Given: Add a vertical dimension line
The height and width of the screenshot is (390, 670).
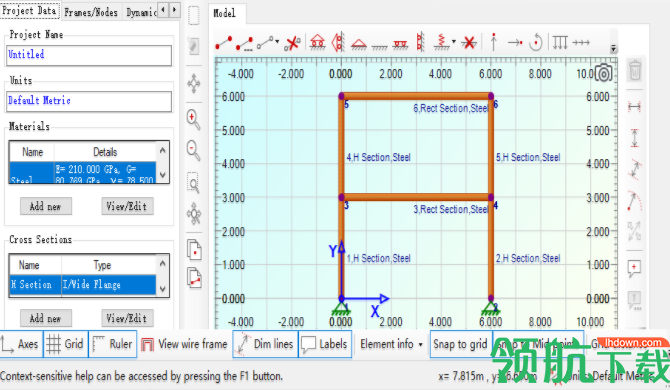Looking at the screenshot, I should (x=635, y=138).
